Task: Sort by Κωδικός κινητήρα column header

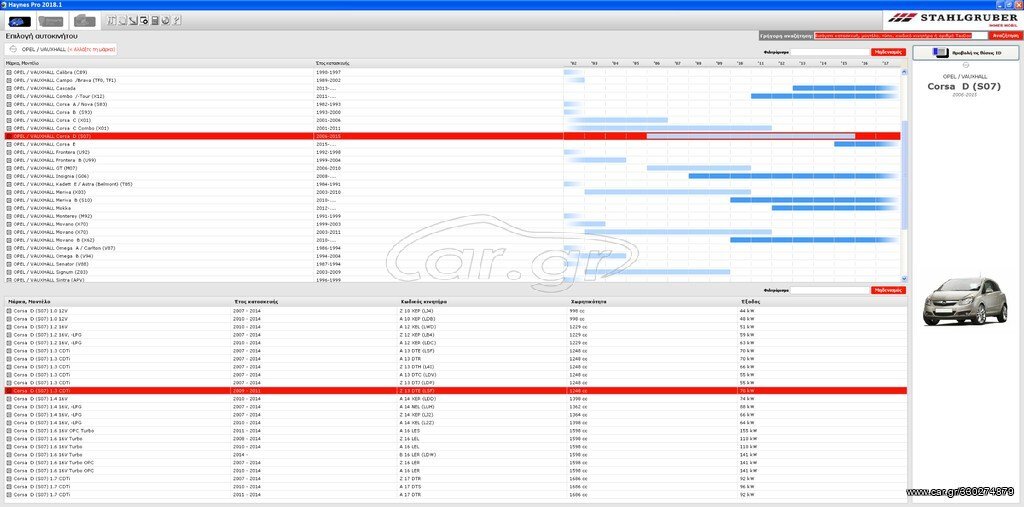Action: (424, 302)
